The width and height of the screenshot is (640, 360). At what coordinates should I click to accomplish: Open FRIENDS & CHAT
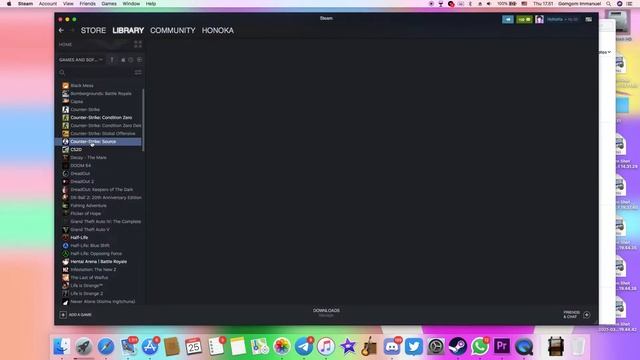tap(571, 314)
